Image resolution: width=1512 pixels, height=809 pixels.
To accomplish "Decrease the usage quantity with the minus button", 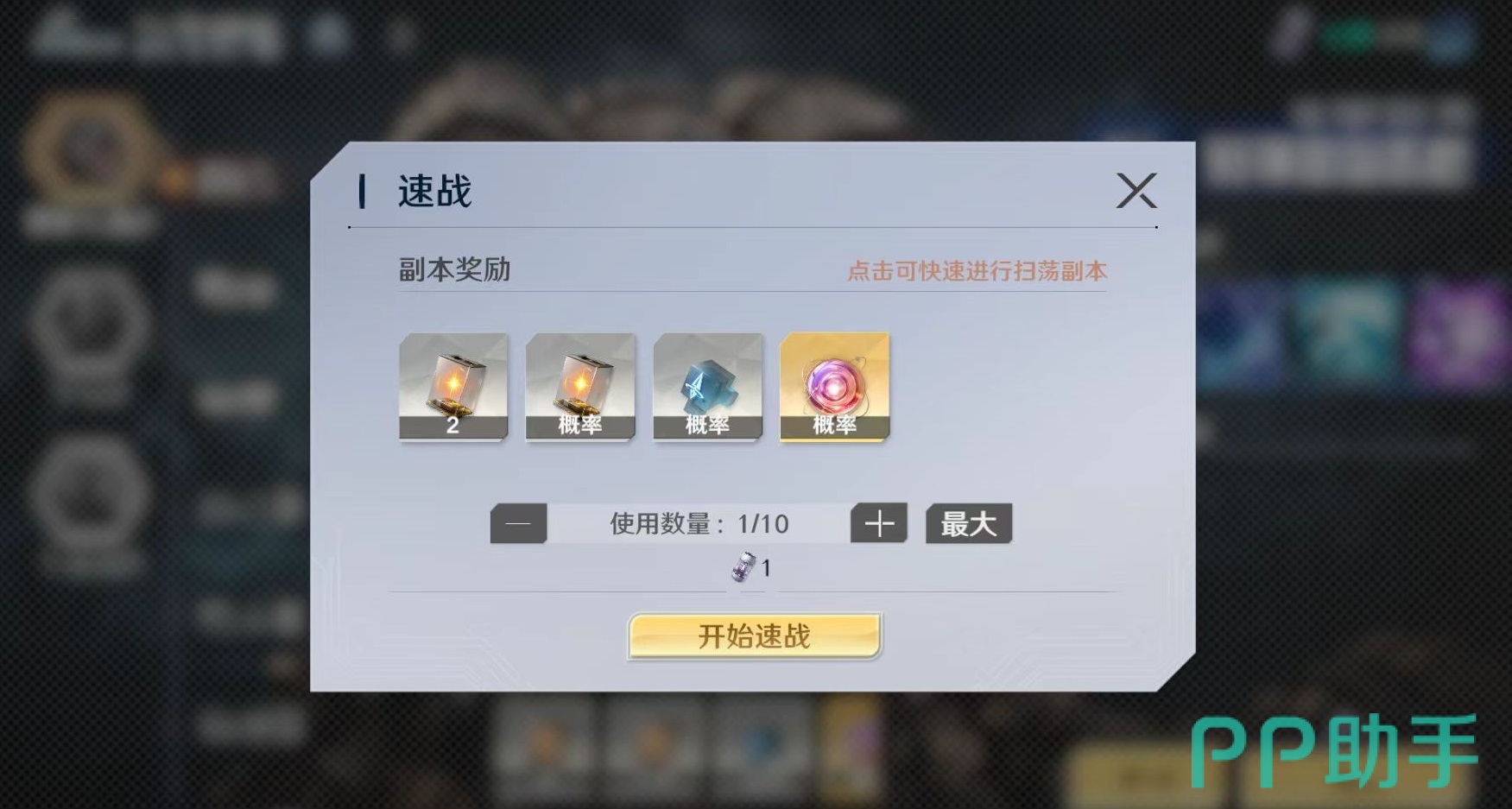I will click(x=518, y=523).
